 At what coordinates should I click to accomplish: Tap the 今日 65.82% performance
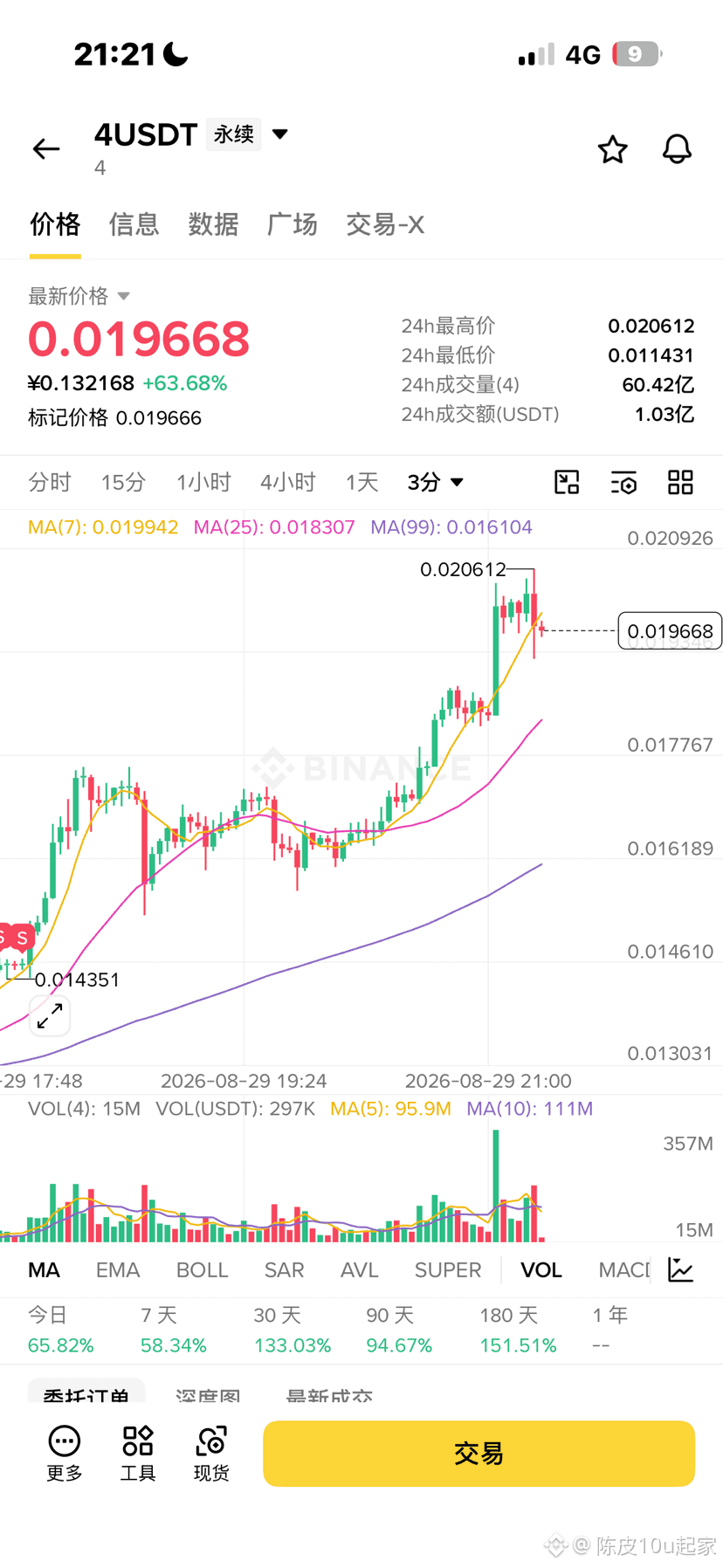(61, 1330)
